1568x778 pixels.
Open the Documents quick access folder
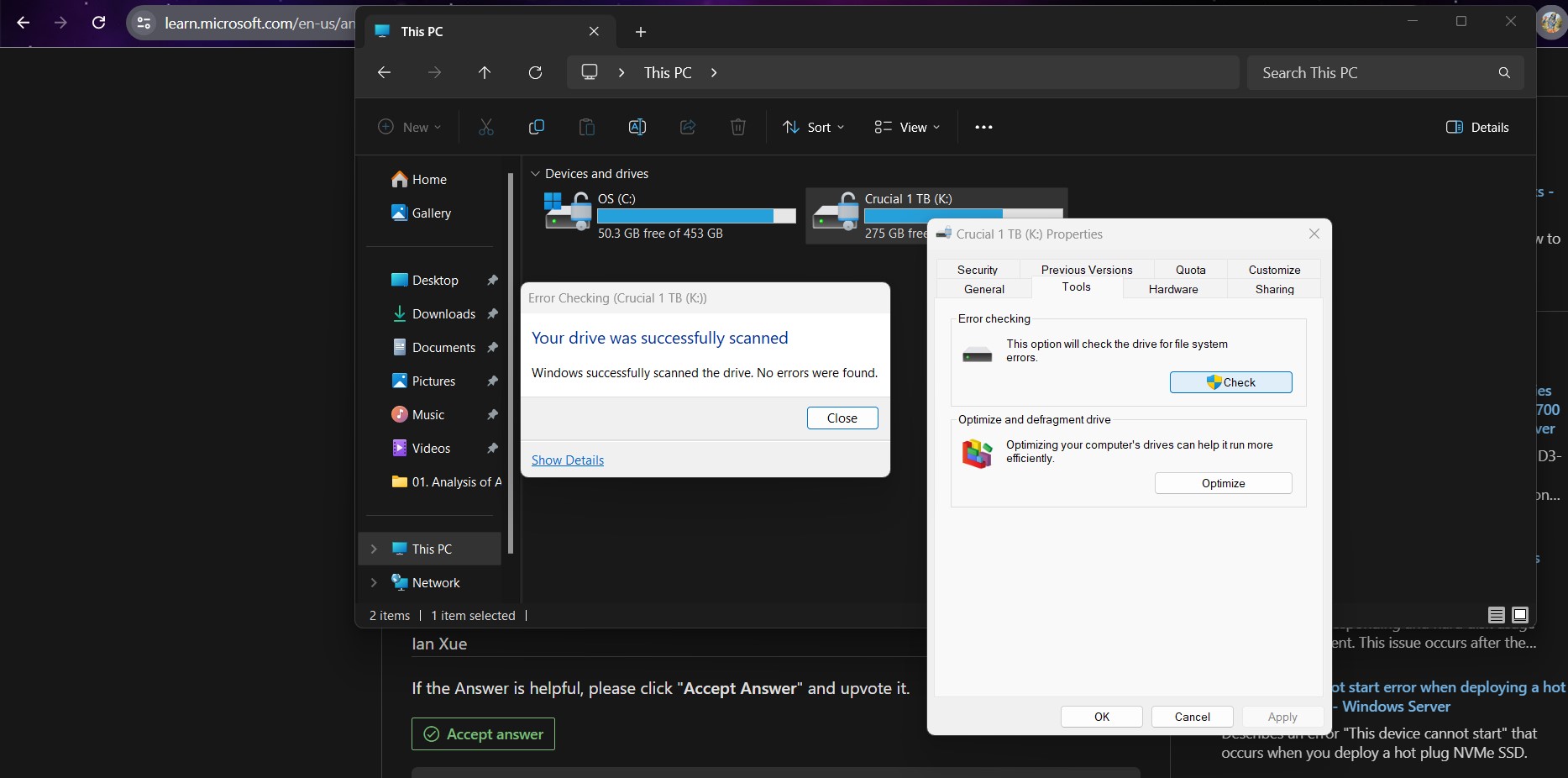tap(434, 347)
